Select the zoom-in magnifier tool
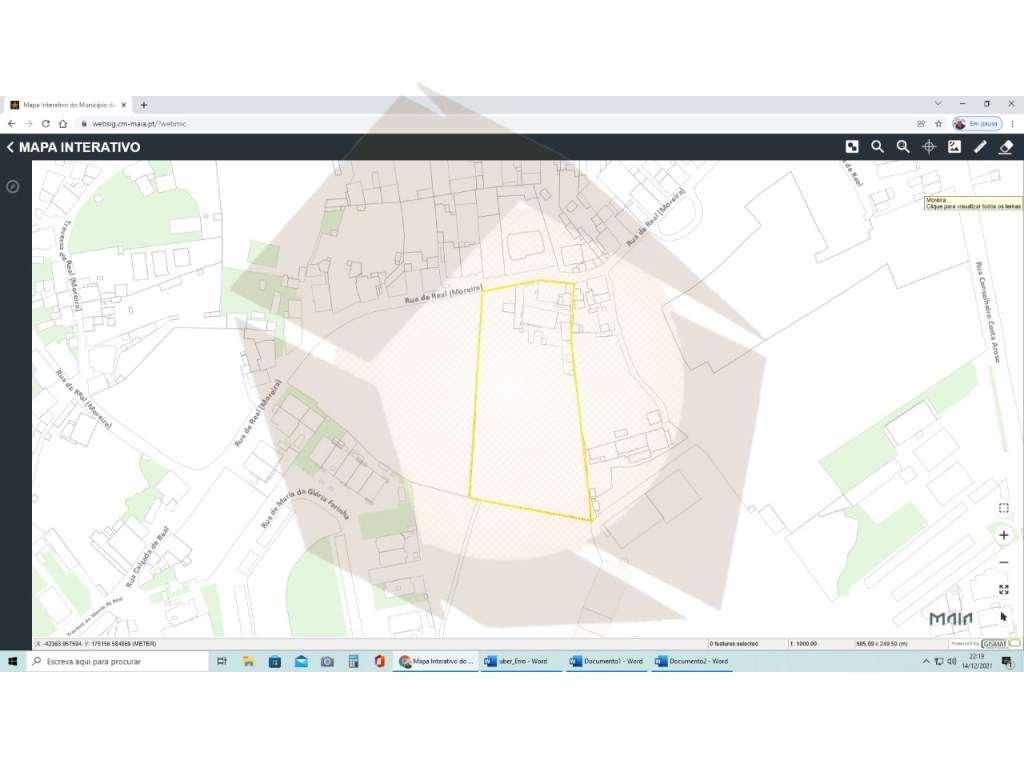The image size is (1024, 768). pos(877,147)
